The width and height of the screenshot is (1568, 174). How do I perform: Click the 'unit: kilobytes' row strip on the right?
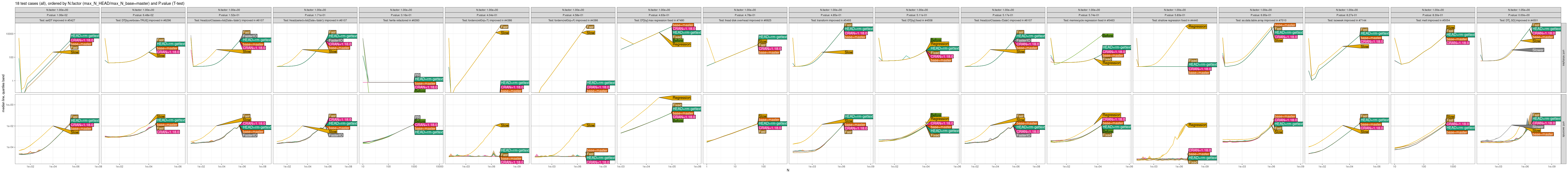click(x=1564, y=58)
